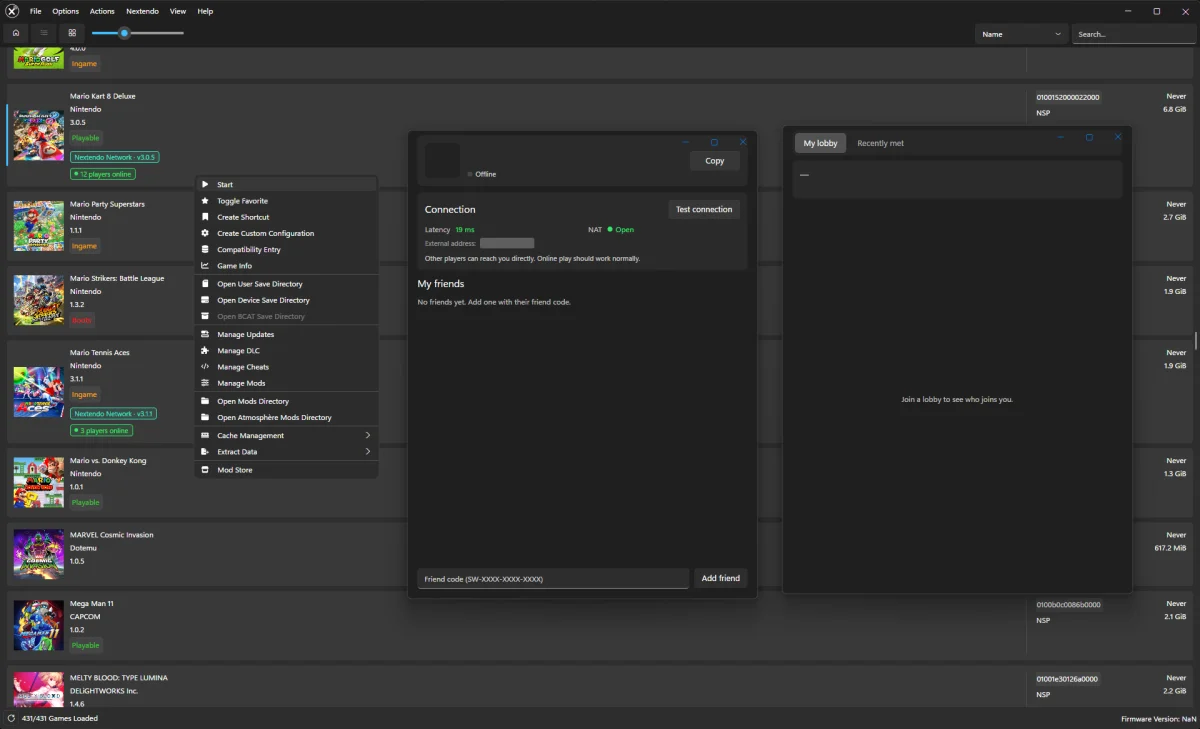Expand the Extract Data submenu arrow
The image size is (1200, 729).
(368, 452)
